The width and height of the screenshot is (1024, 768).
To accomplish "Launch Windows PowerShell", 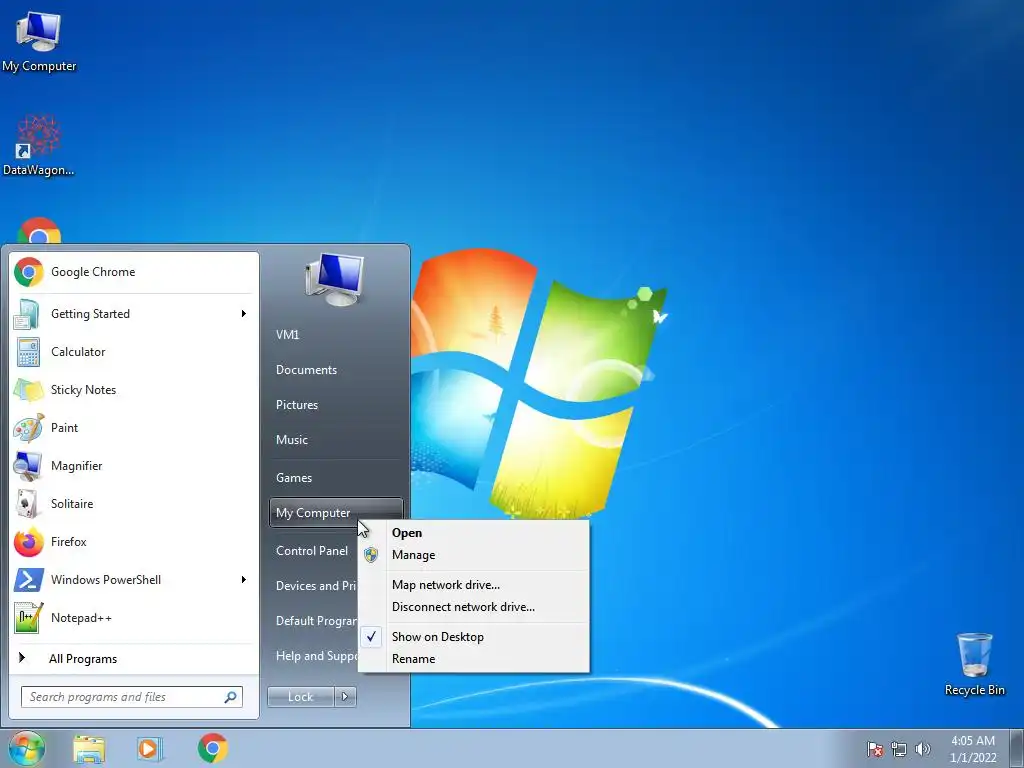I will click(x=134, y=580).
